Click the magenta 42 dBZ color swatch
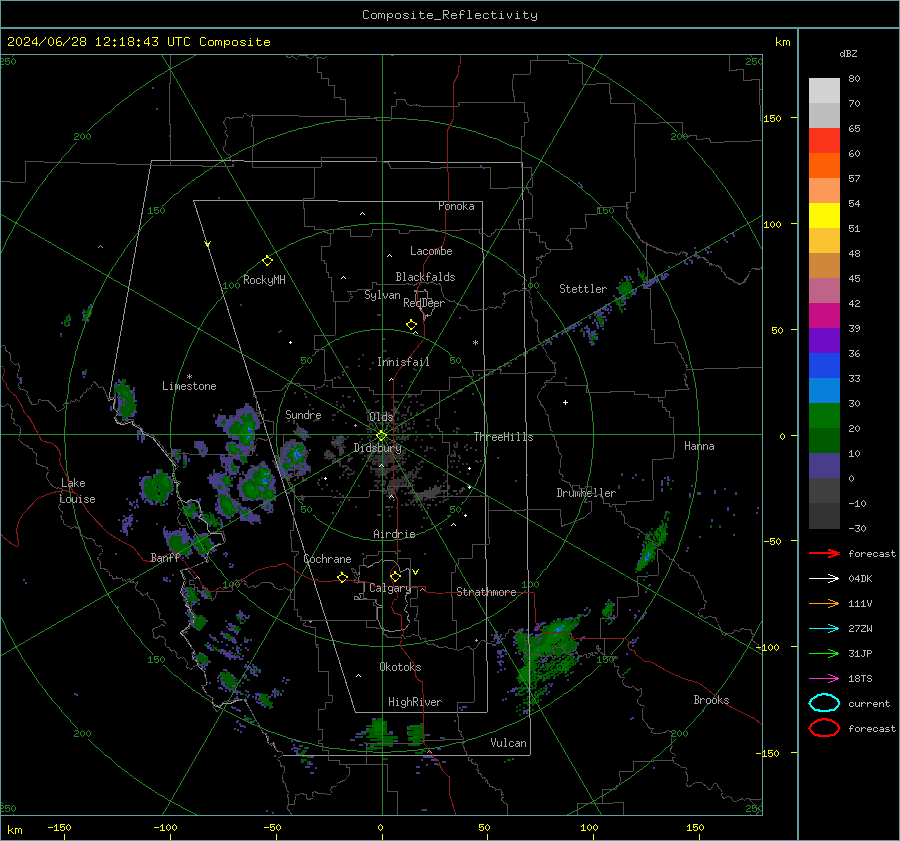 click(x=824, y=315)
